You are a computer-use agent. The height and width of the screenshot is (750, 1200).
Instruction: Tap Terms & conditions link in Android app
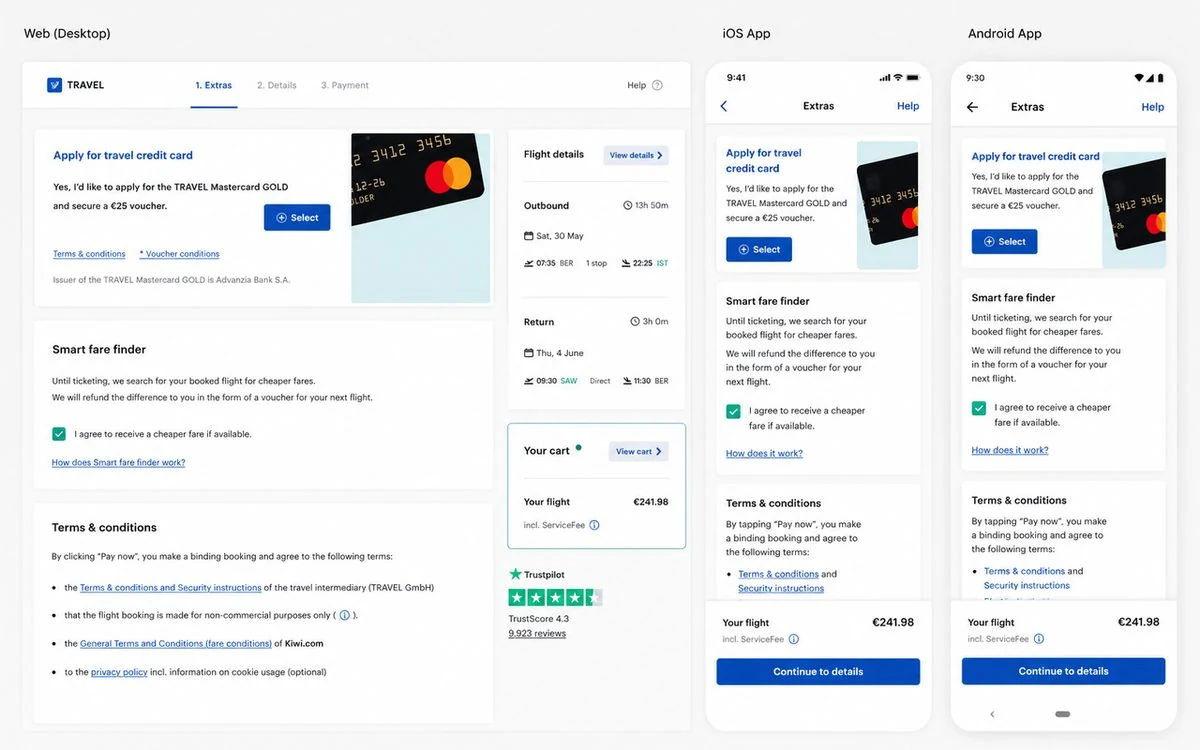1024,571
